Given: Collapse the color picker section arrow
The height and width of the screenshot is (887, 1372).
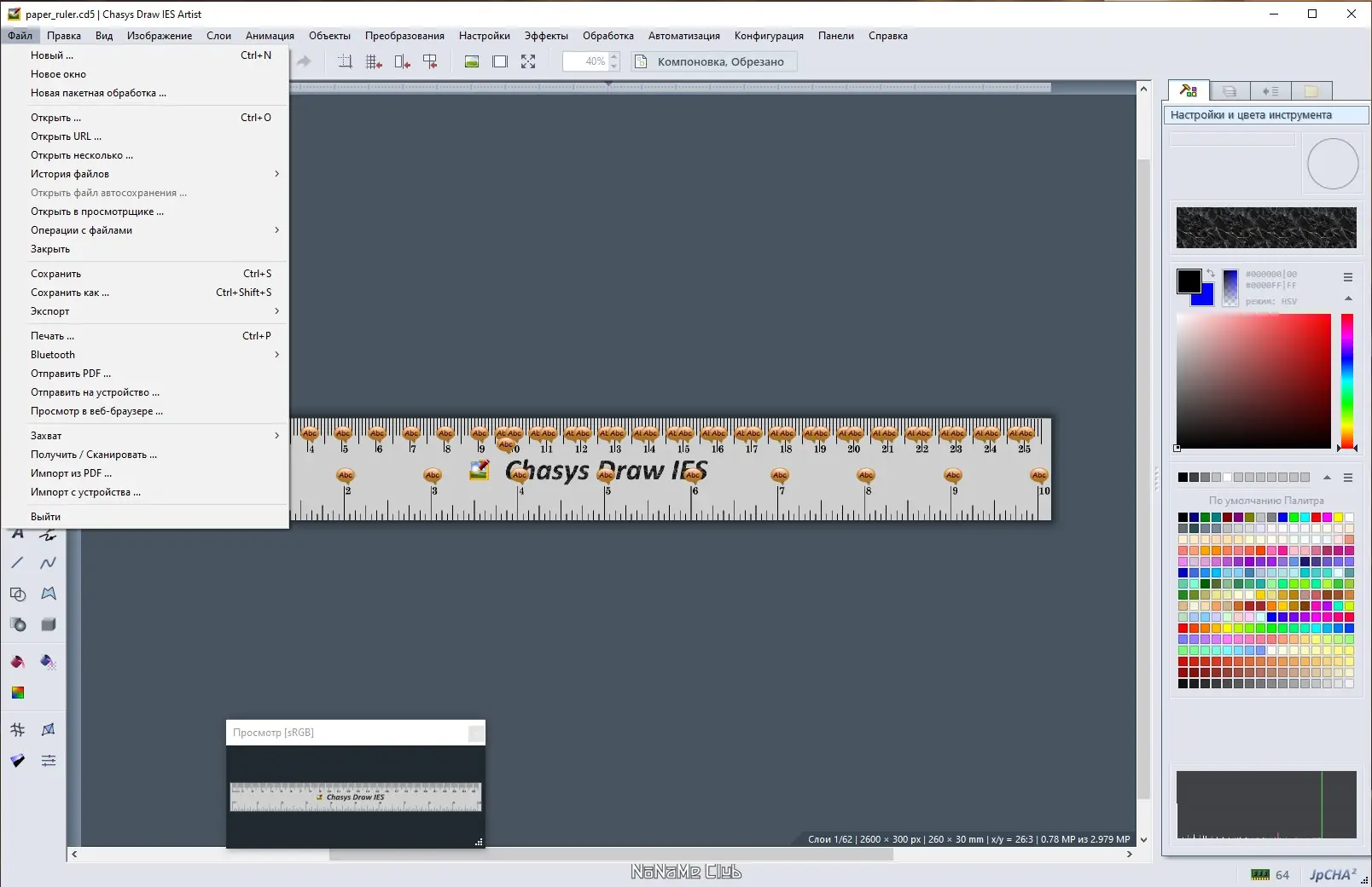Looking at the screenshot, I should pos(1348,299).
